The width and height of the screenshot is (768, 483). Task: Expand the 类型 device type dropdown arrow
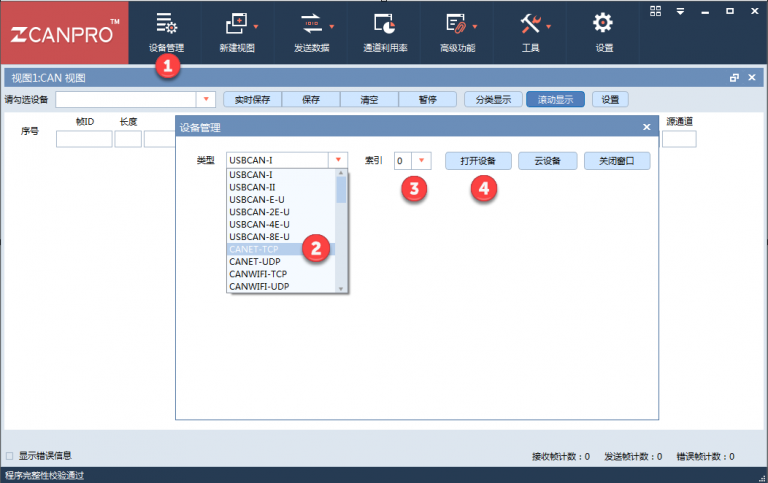(339, 160)
